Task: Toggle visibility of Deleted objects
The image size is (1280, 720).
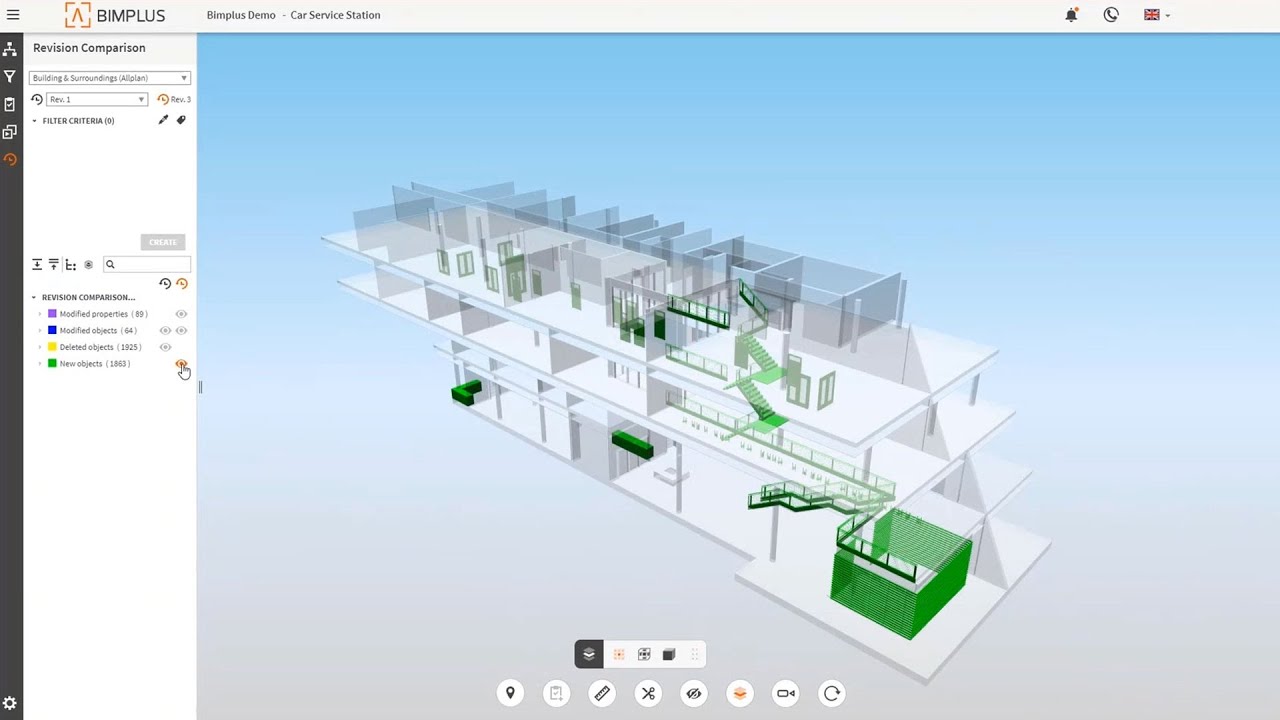Action: coord(165,347)
